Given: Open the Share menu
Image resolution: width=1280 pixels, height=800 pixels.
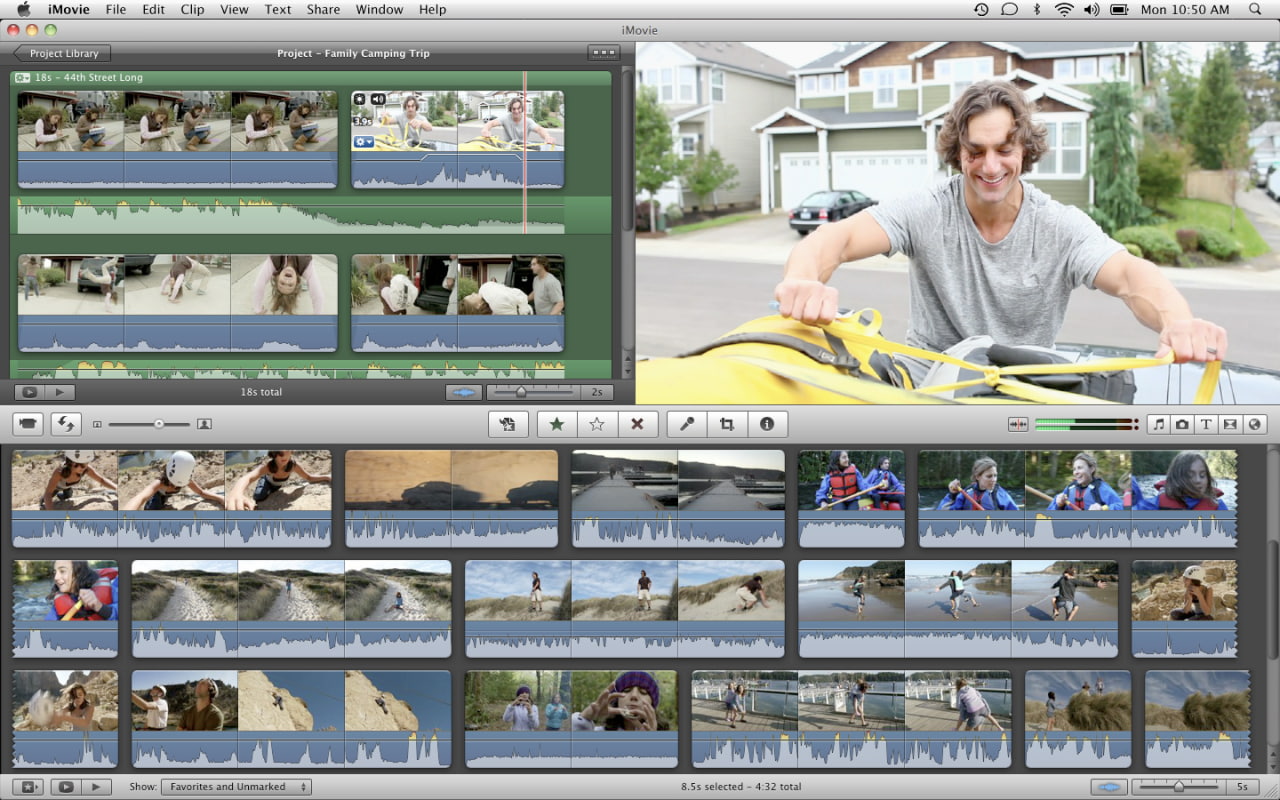Looking at the screenshot, I should (x=323, y=10).
